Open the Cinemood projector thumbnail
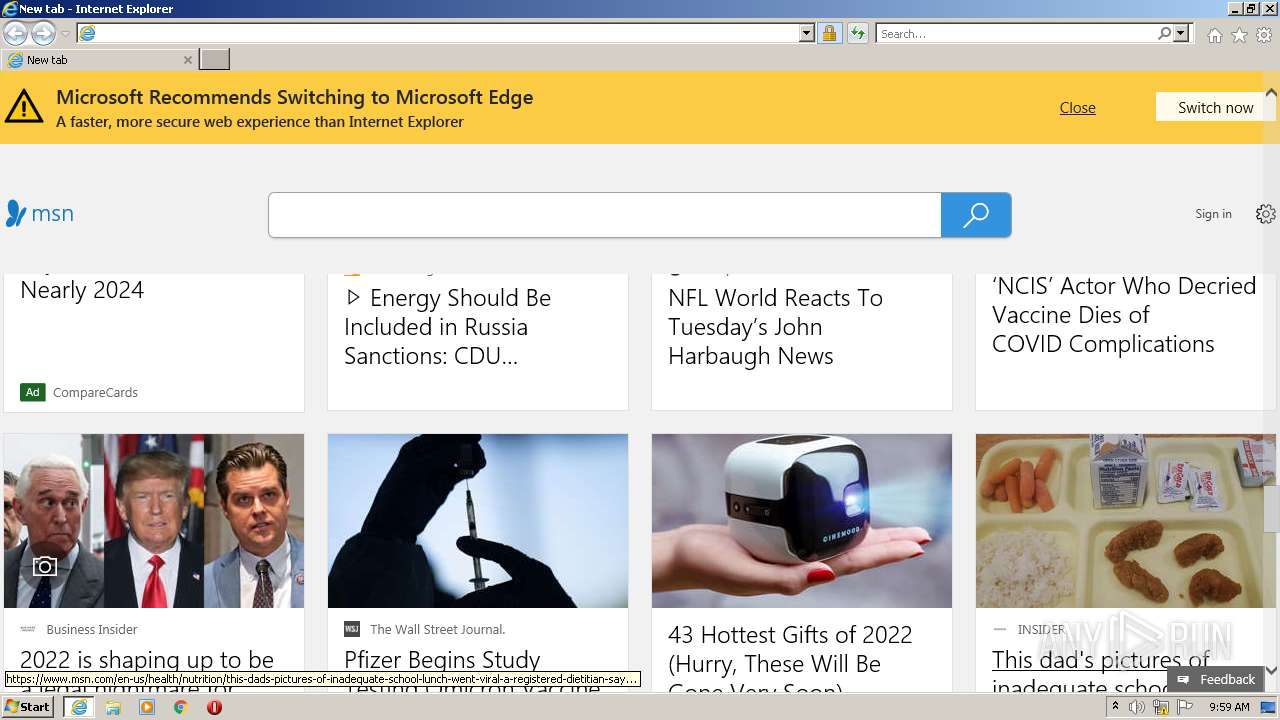The width and height of the screenshot is (1280, 720). pos(802,521)
